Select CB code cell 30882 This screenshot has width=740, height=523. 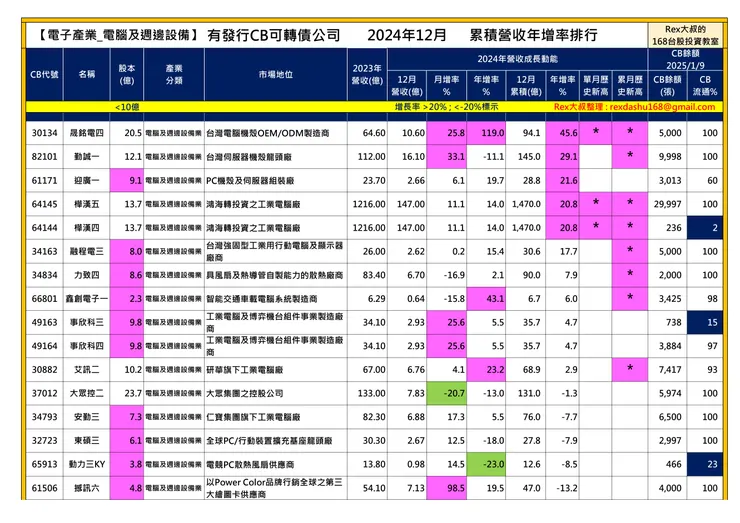click(44, 369)
